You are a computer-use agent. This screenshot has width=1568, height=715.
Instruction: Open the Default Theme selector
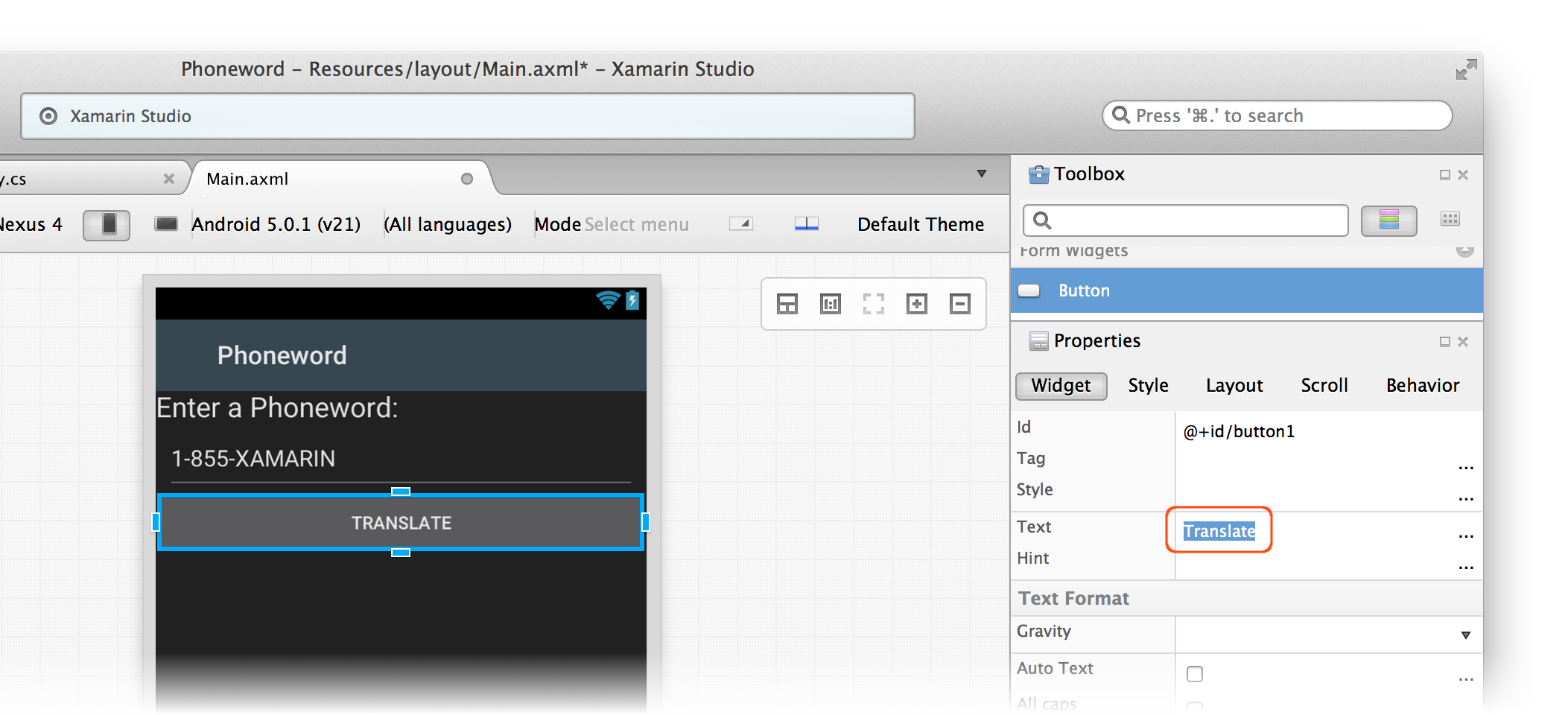coord(920,224)
